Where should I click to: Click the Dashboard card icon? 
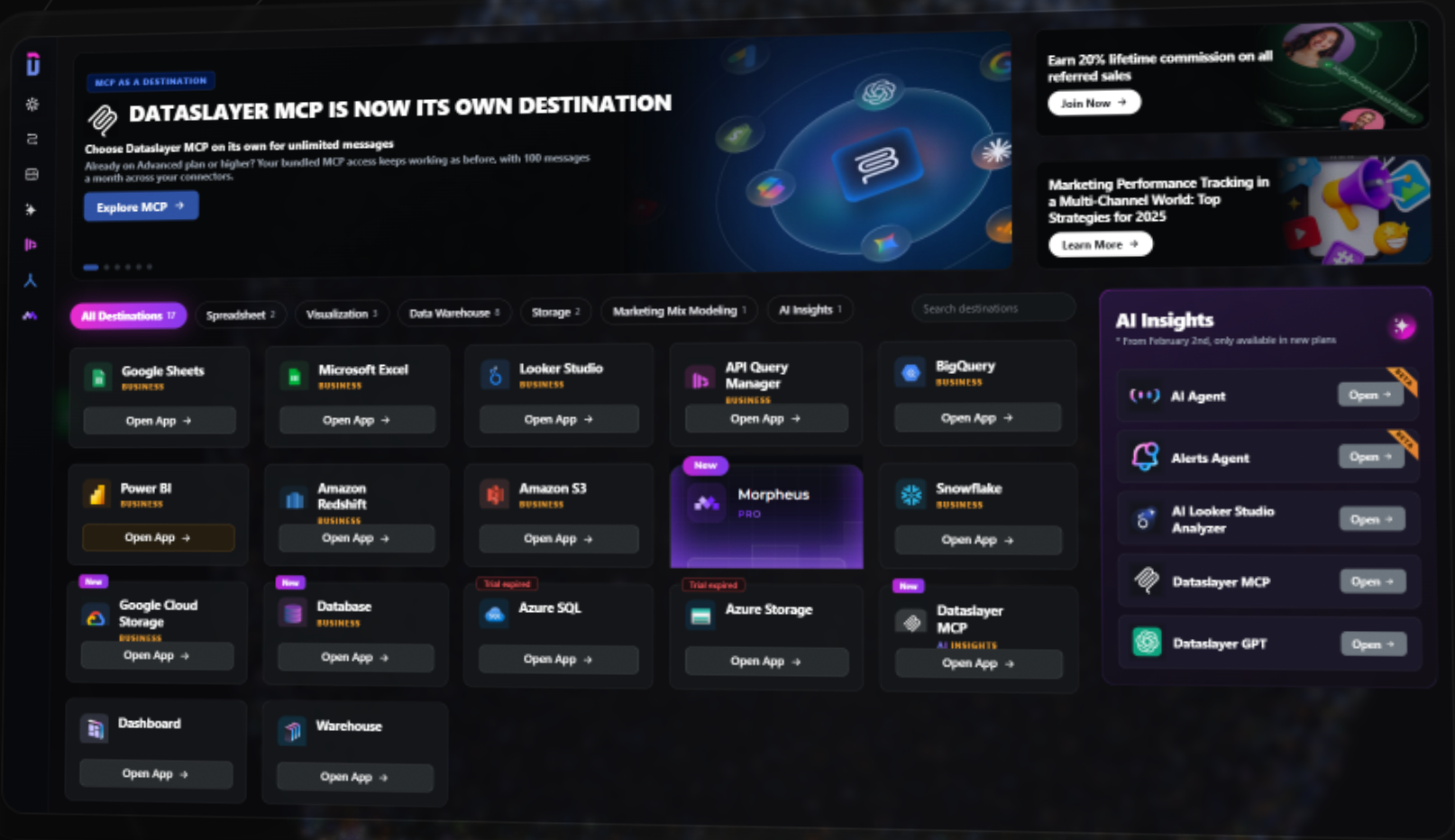[x=94, y=729]
